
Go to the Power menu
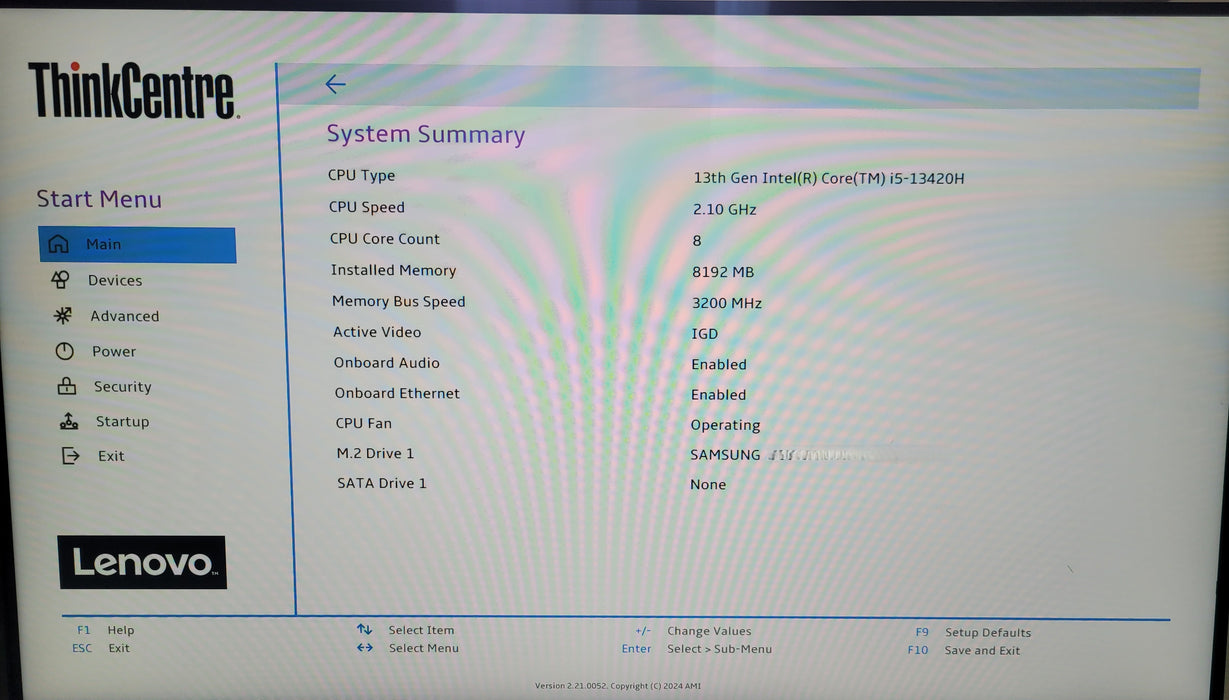coord(114,352)
